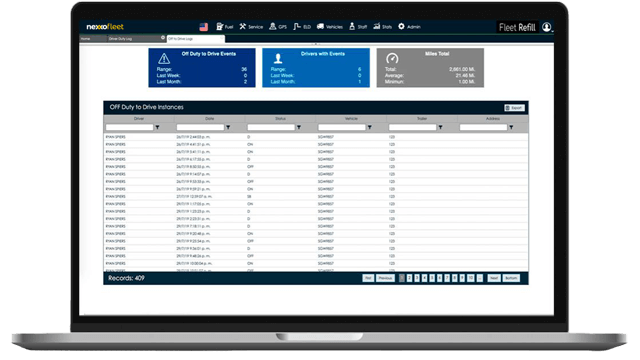This screenshot has height=360, width=640.
Task: Open the Admin menu
Action: coord(409,27)
